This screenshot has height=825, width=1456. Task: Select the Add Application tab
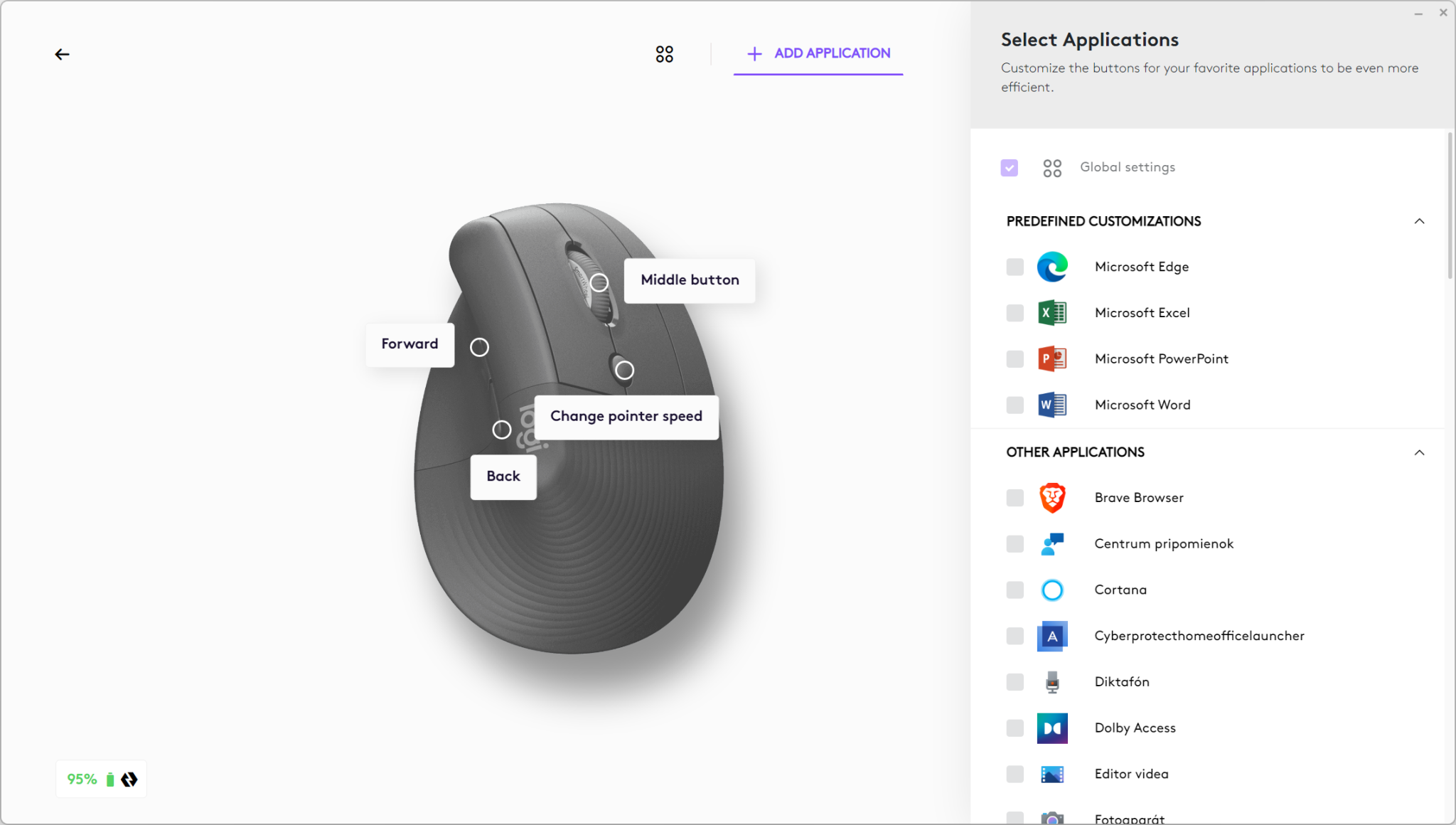tap(818, 53)
